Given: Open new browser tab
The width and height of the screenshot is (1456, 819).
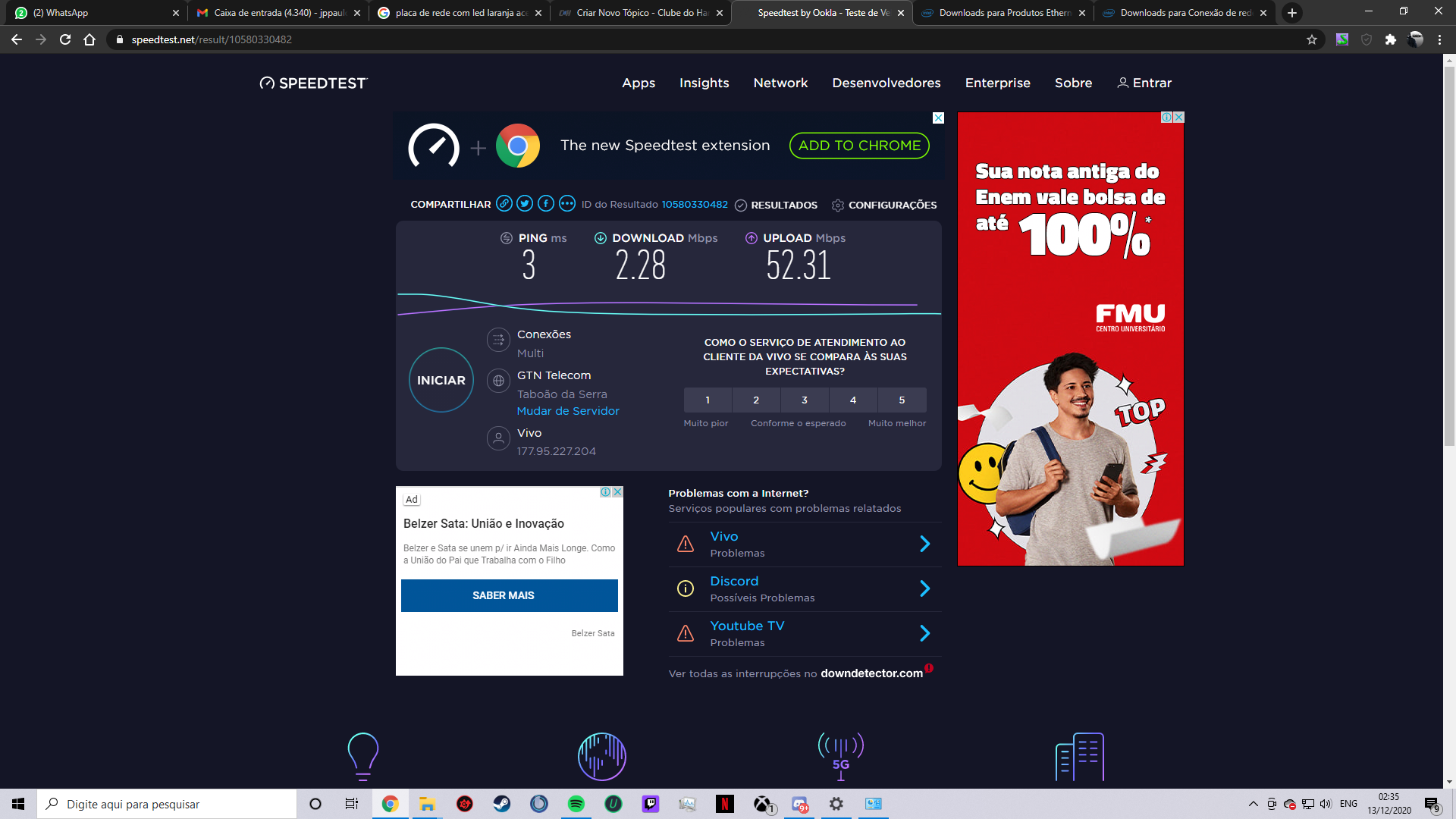Looking at the screenshot, I should (x=1292, y=13).
